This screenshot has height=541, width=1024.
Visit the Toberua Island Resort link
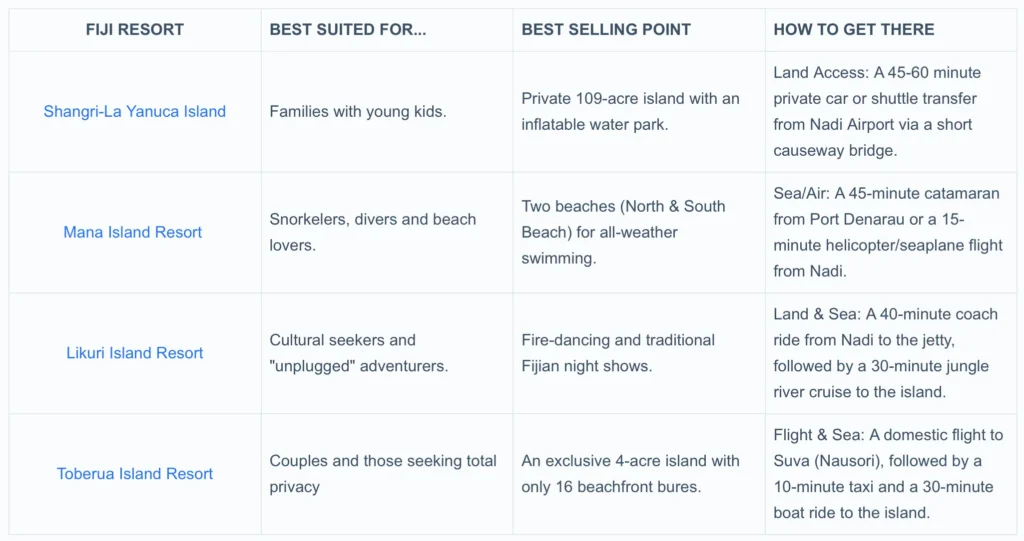point(134,474)
